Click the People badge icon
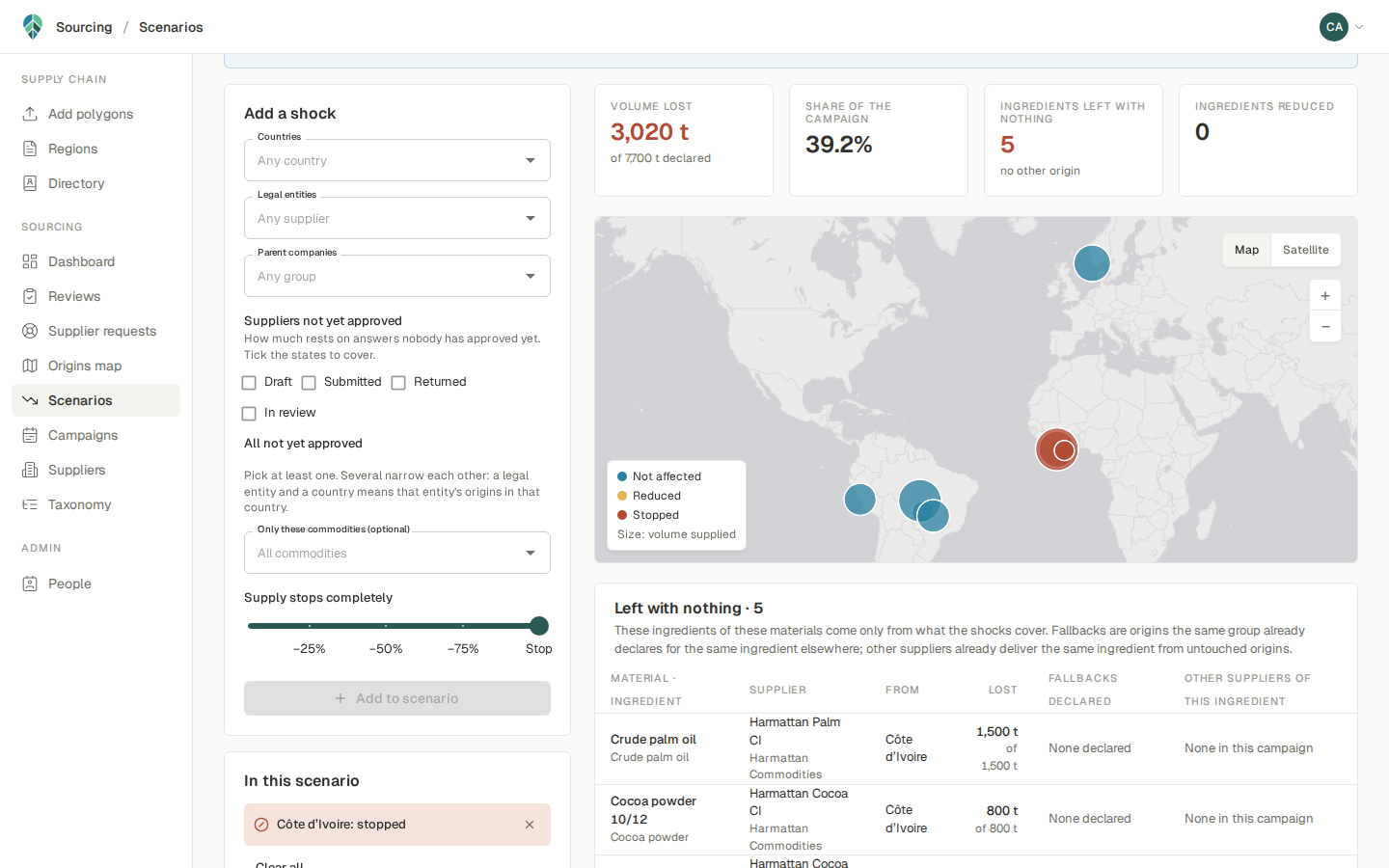The width and height of the screenshot is (1389, 868). point(30,583)
